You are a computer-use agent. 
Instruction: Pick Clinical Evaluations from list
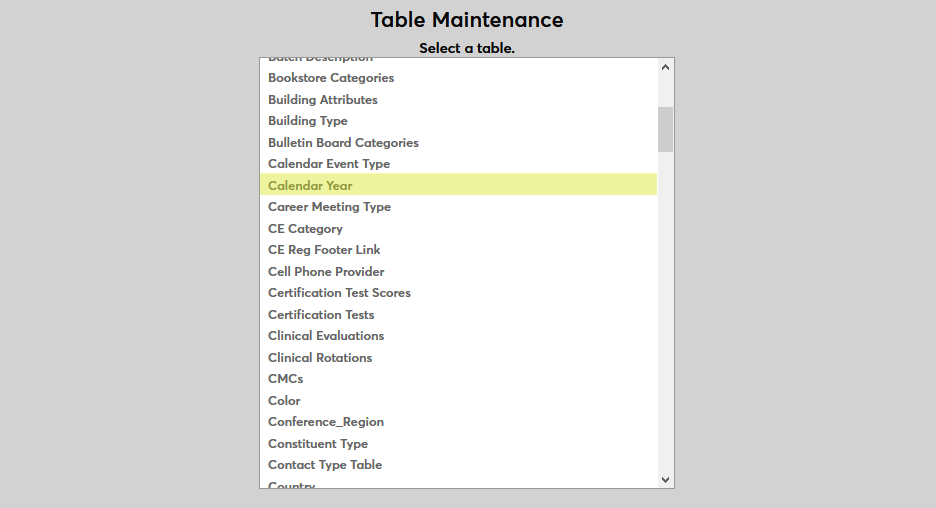pyautogui.click(x=326, y=336)
